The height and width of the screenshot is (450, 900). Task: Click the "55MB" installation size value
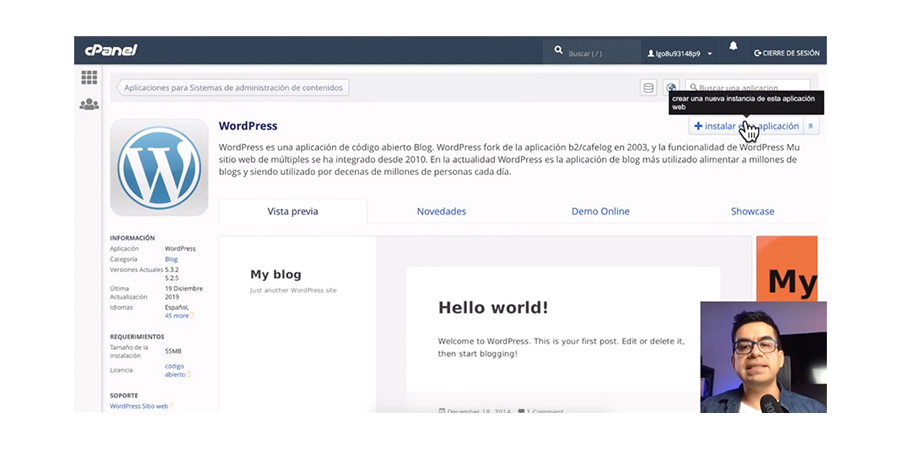tap(173, 351)
